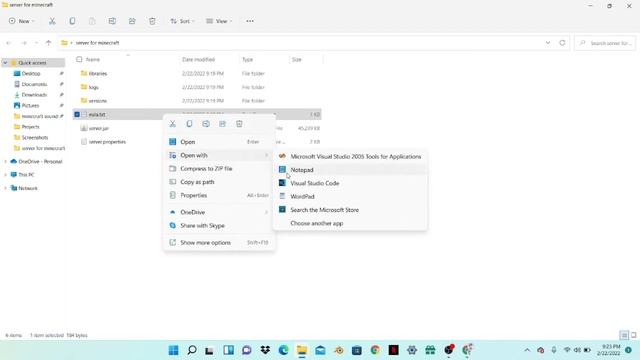The height and width of the screenshot is (360, 640).
Task: Choose Search the Microsoft Store
Action: [350, 210]
